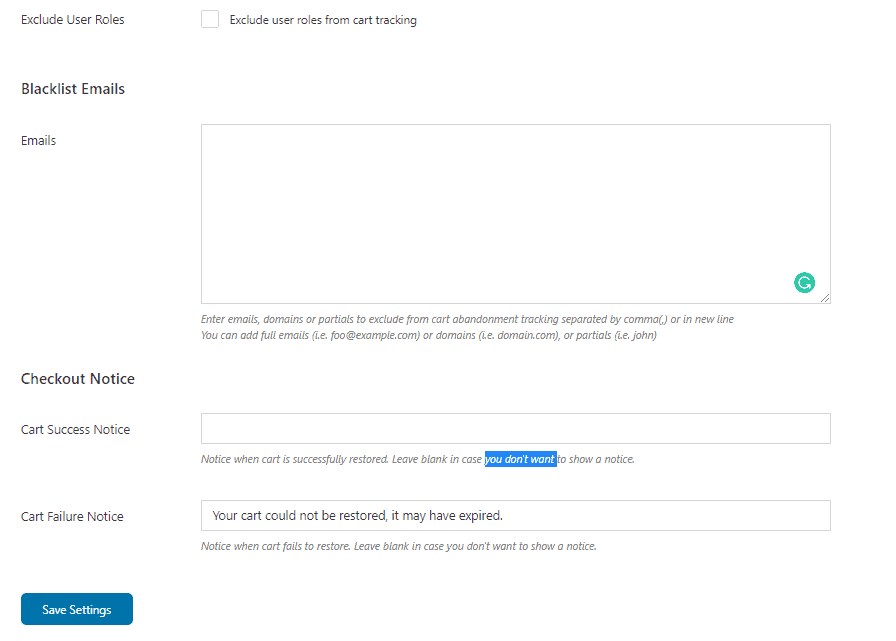This screenshot has height=641, width=896.
Task: Click the Grammarly icon in Emails box
Action: (804, 282)
